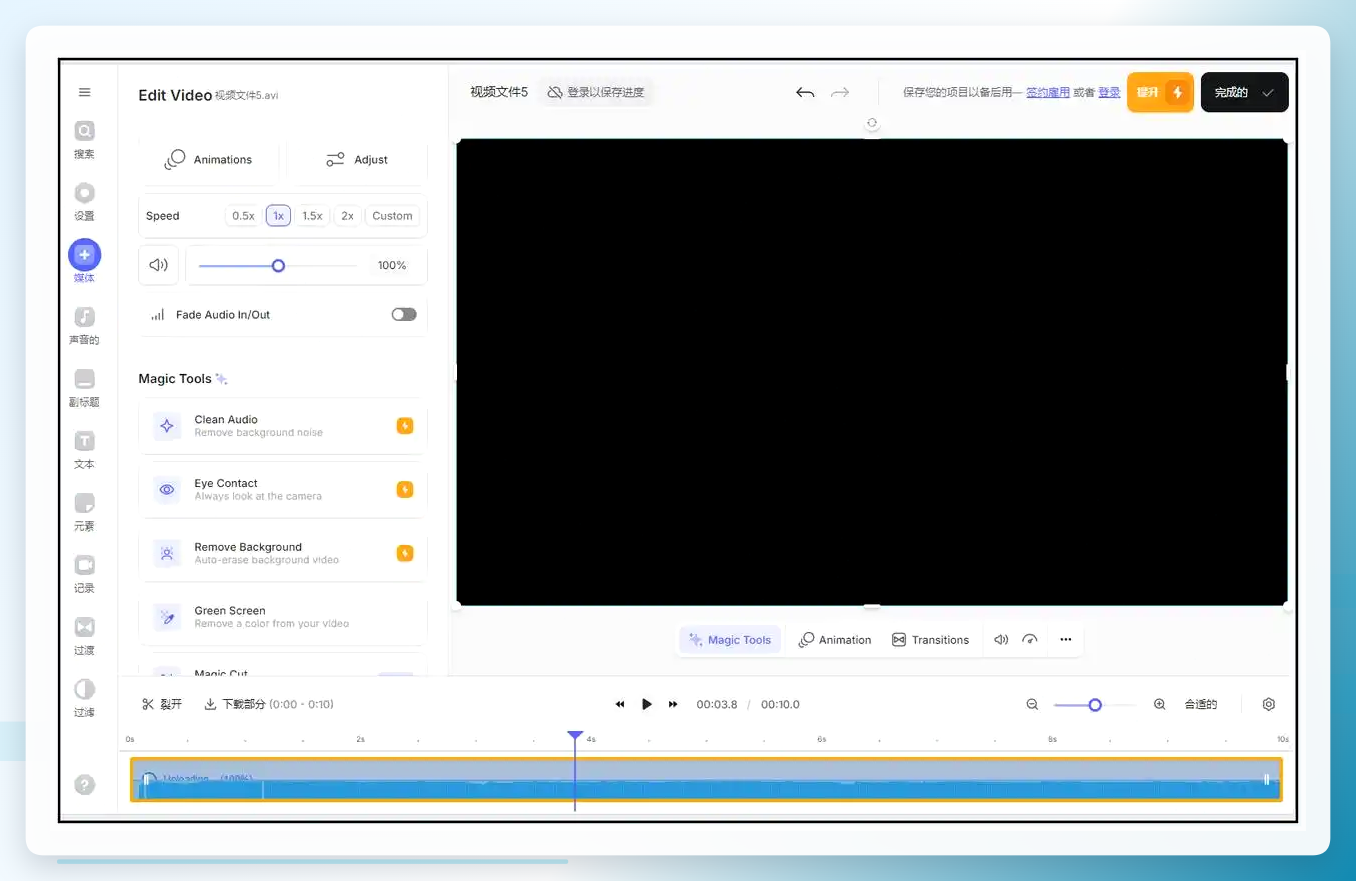This screenshot has width=1356, height=881.
Task: Open the 文本 text sidebar section
Action: pyautogui.click(x=84, y=449)
